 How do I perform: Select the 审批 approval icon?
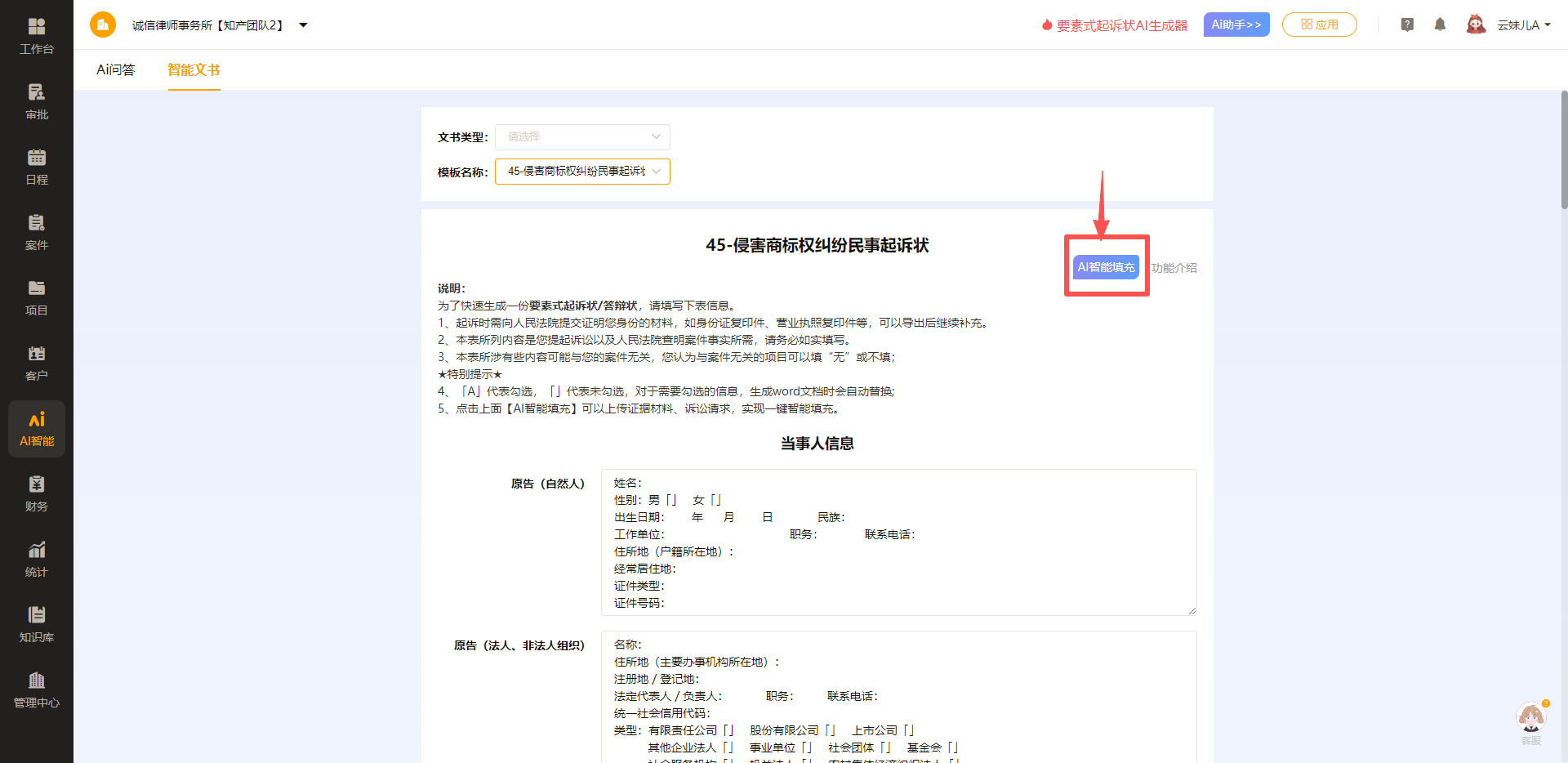(36, 100)
